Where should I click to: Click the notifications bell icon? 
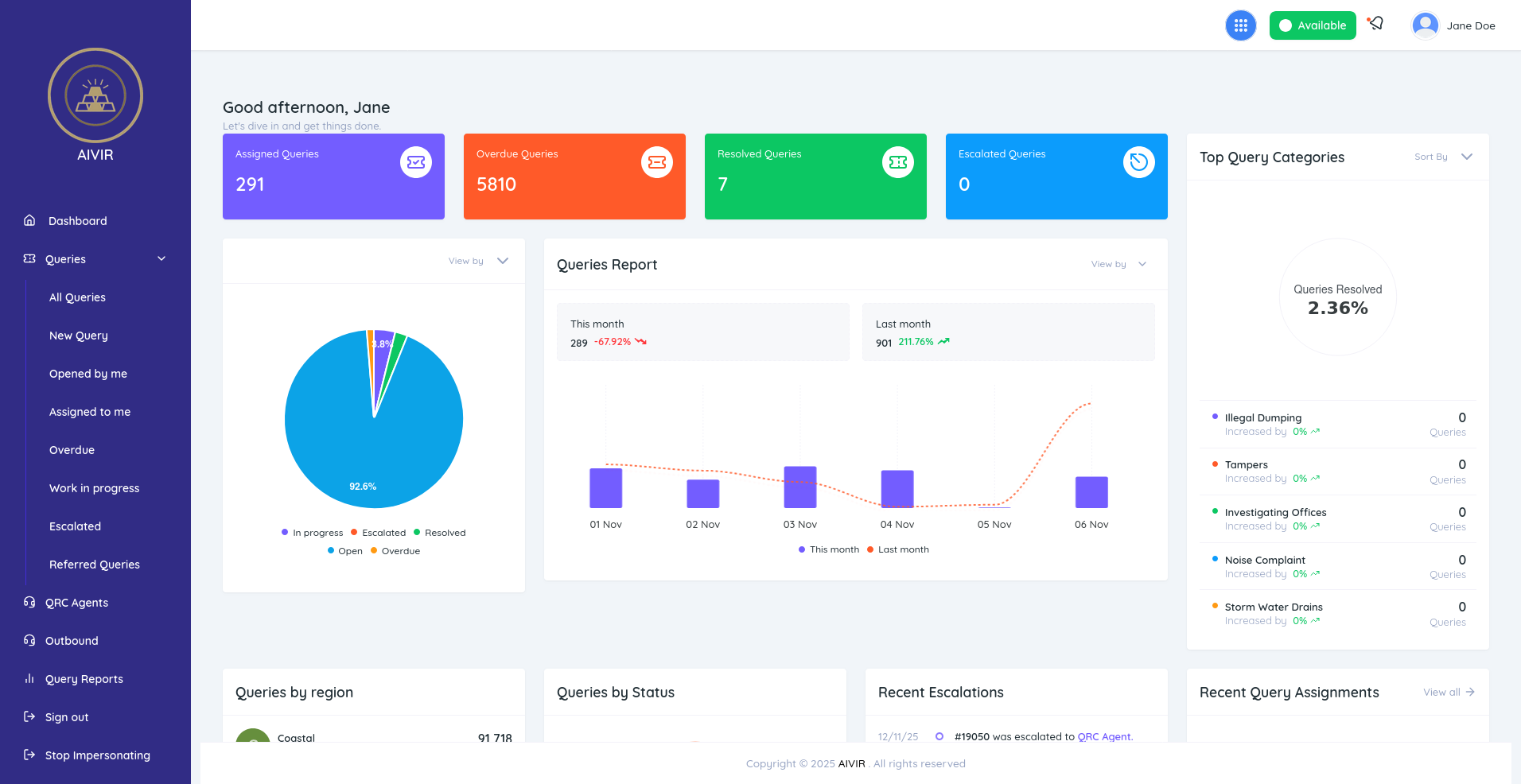[1375, 24]
